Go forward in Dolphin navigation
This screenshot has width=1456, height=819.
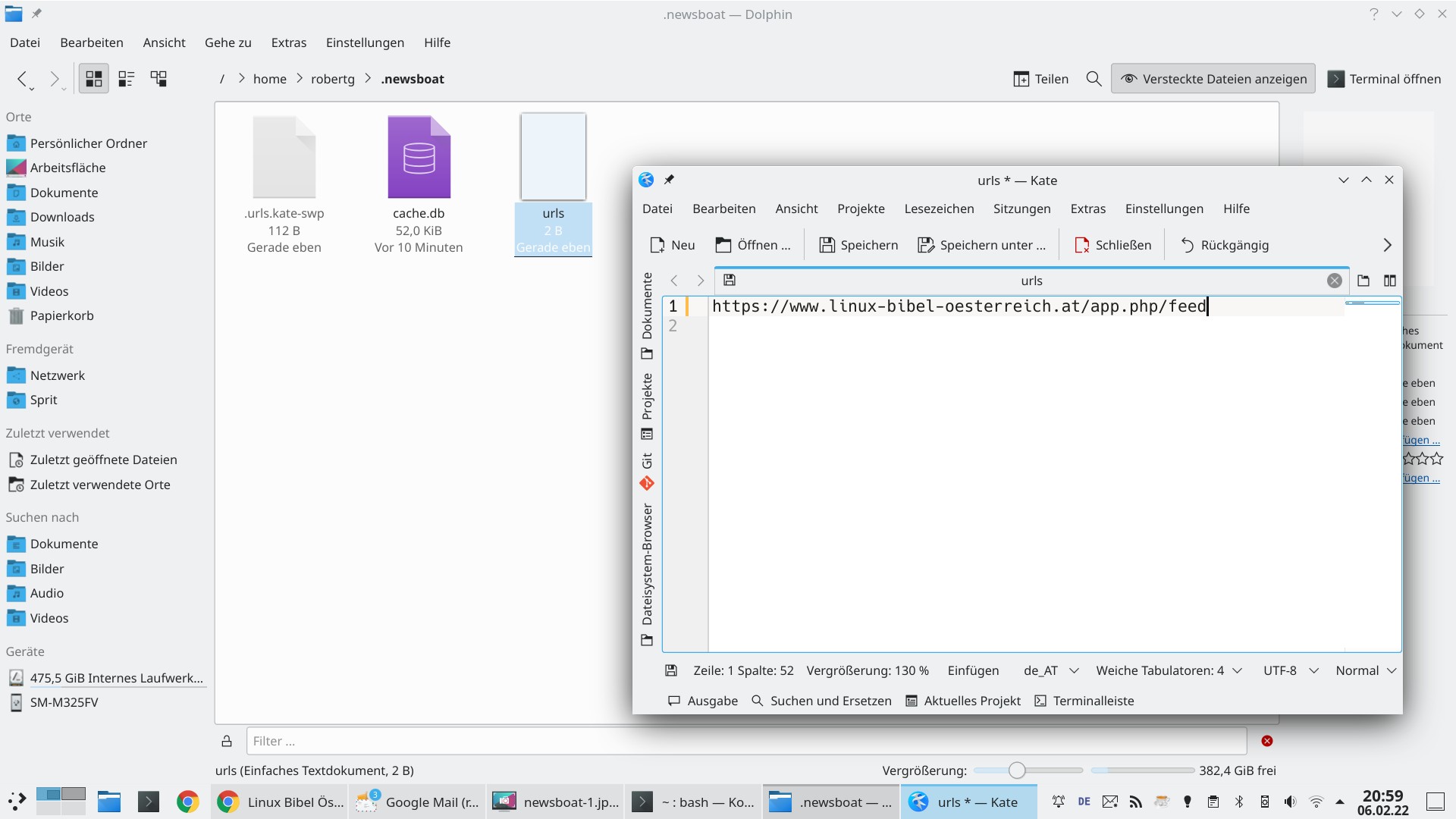click(x=55, y=79)
